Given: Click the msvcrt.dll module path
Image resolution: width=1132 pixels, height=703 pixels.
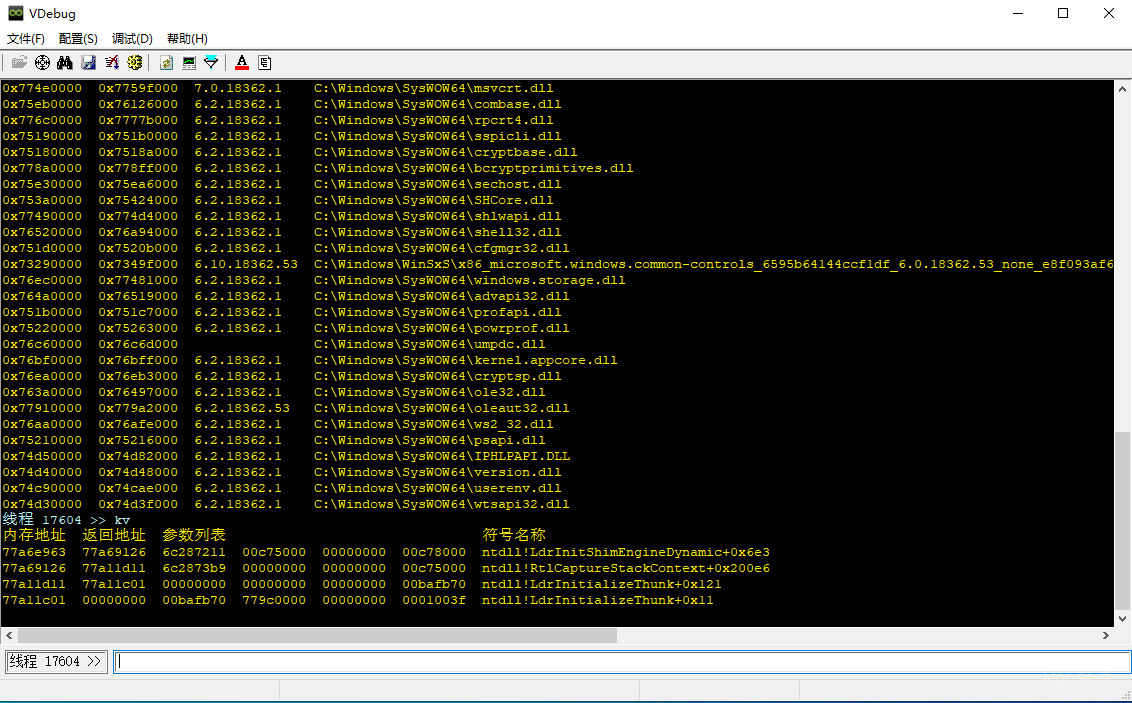Looking at the screenshot, I should point(433,88).
